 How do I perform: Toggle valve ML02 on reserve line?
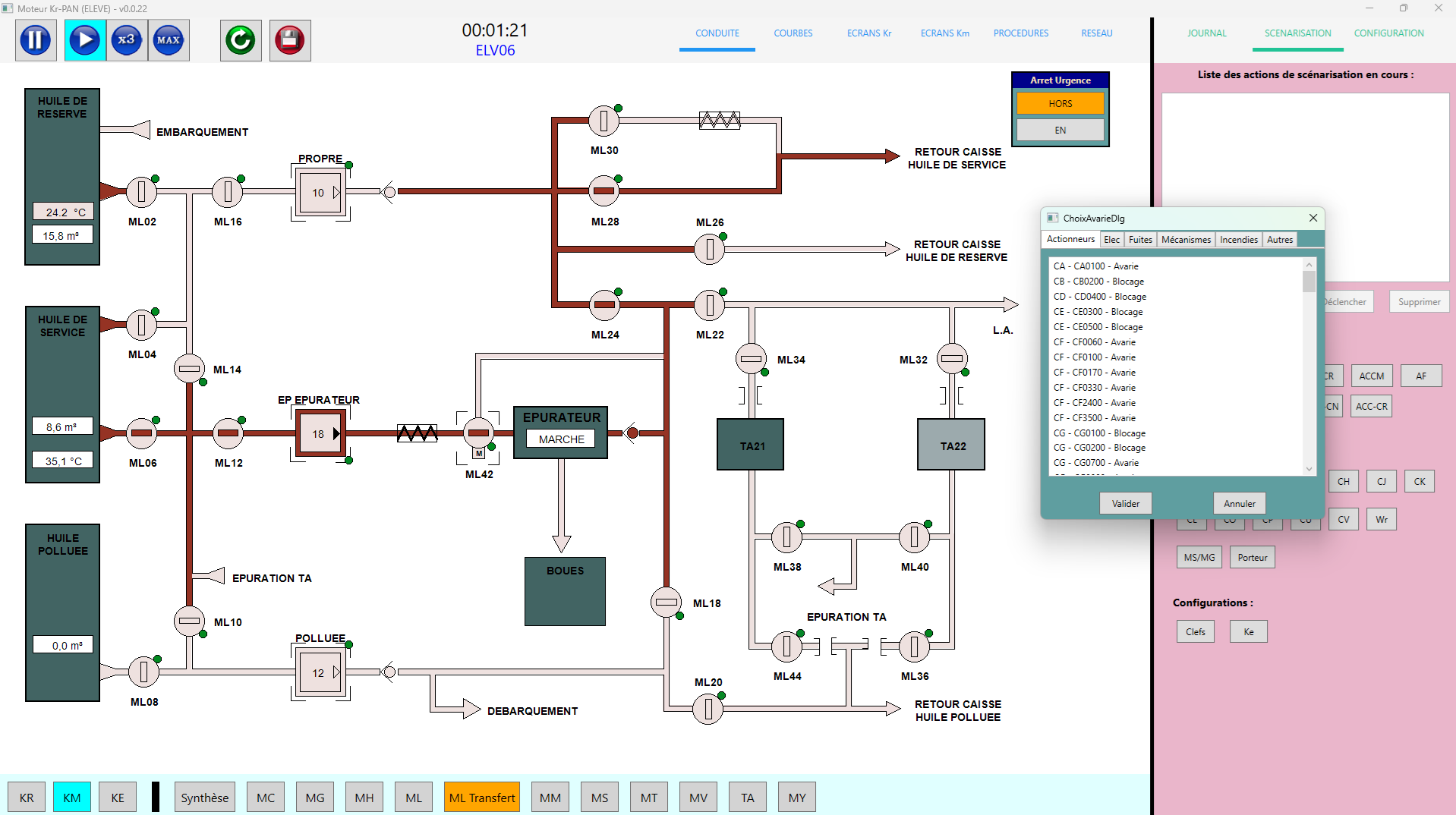(x=141, y=192)
